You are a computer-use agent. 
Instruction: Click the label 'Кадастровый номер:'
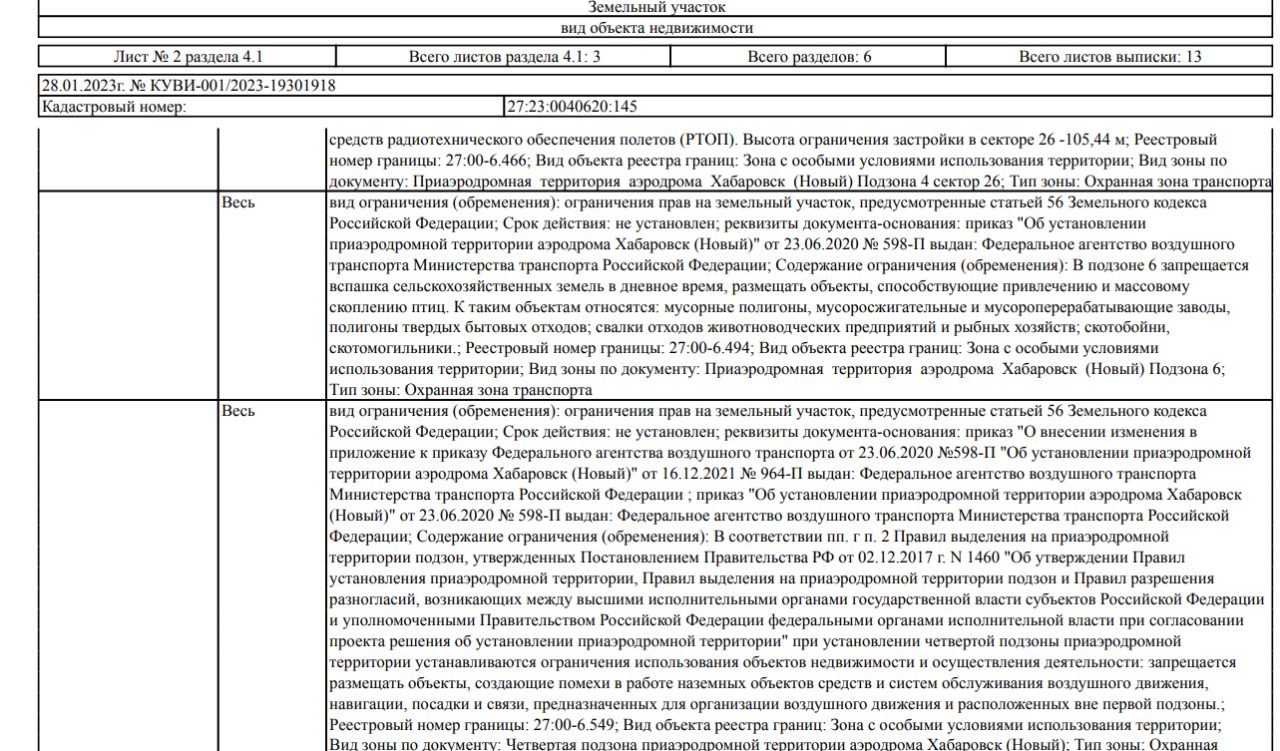pos(114,106)
